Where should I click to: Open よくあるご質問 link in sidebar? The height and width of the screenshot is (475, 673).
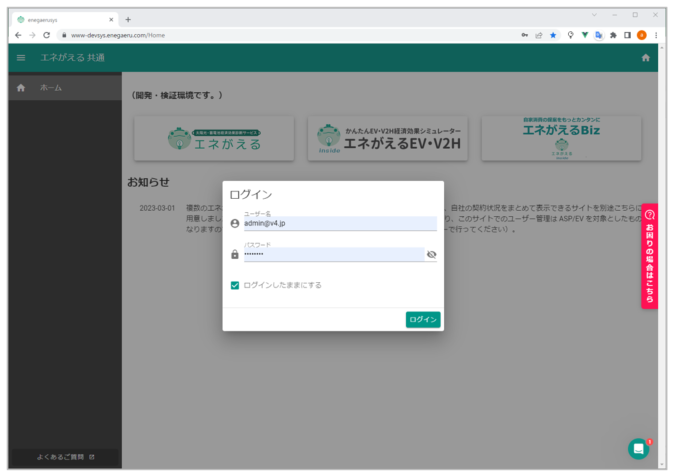pyautogui.click(x=65, y=457)
